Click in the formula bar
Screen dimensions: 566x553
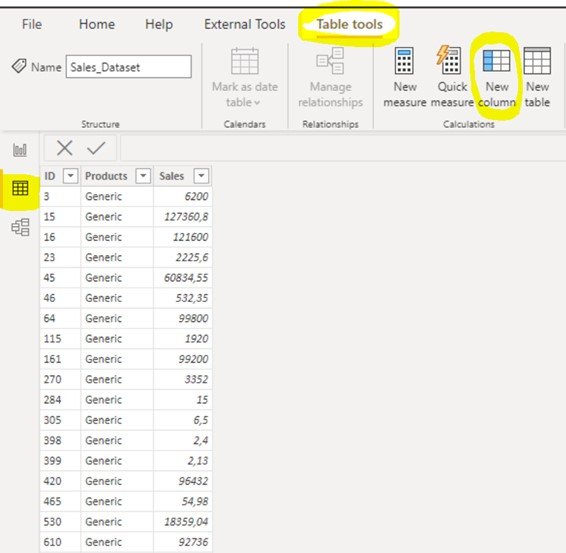[x=343, y=148]
